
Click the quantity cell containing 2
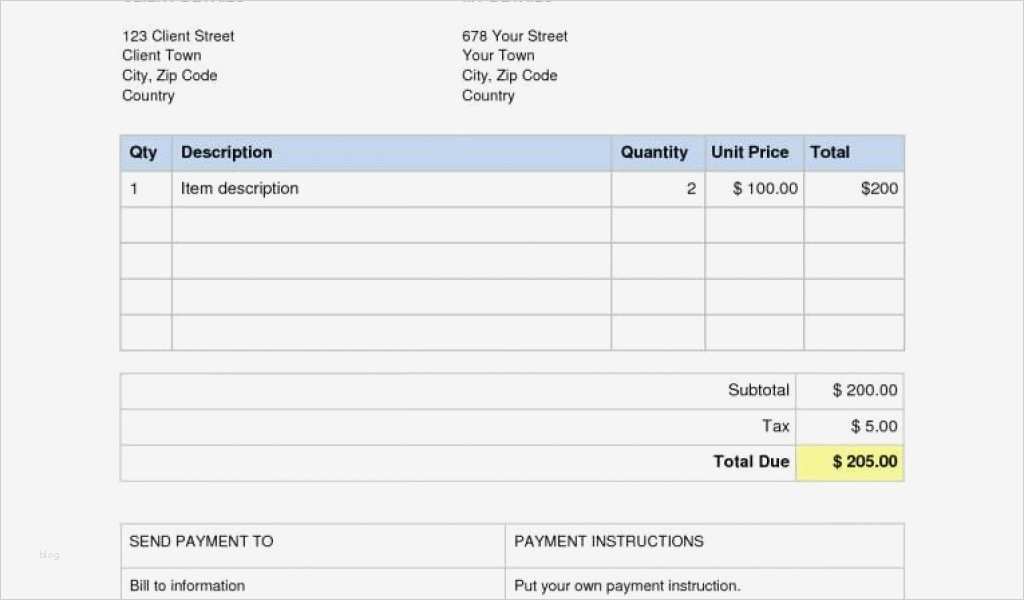[x=690, y=189]
